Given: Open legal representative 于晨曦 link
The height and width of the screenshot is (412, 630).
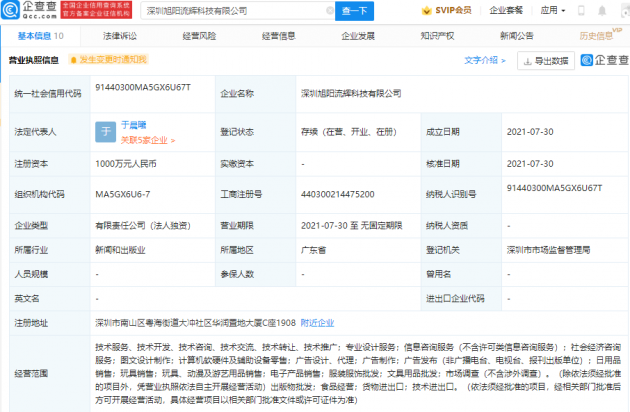Looking at the screenshot, I should point(133,125).
